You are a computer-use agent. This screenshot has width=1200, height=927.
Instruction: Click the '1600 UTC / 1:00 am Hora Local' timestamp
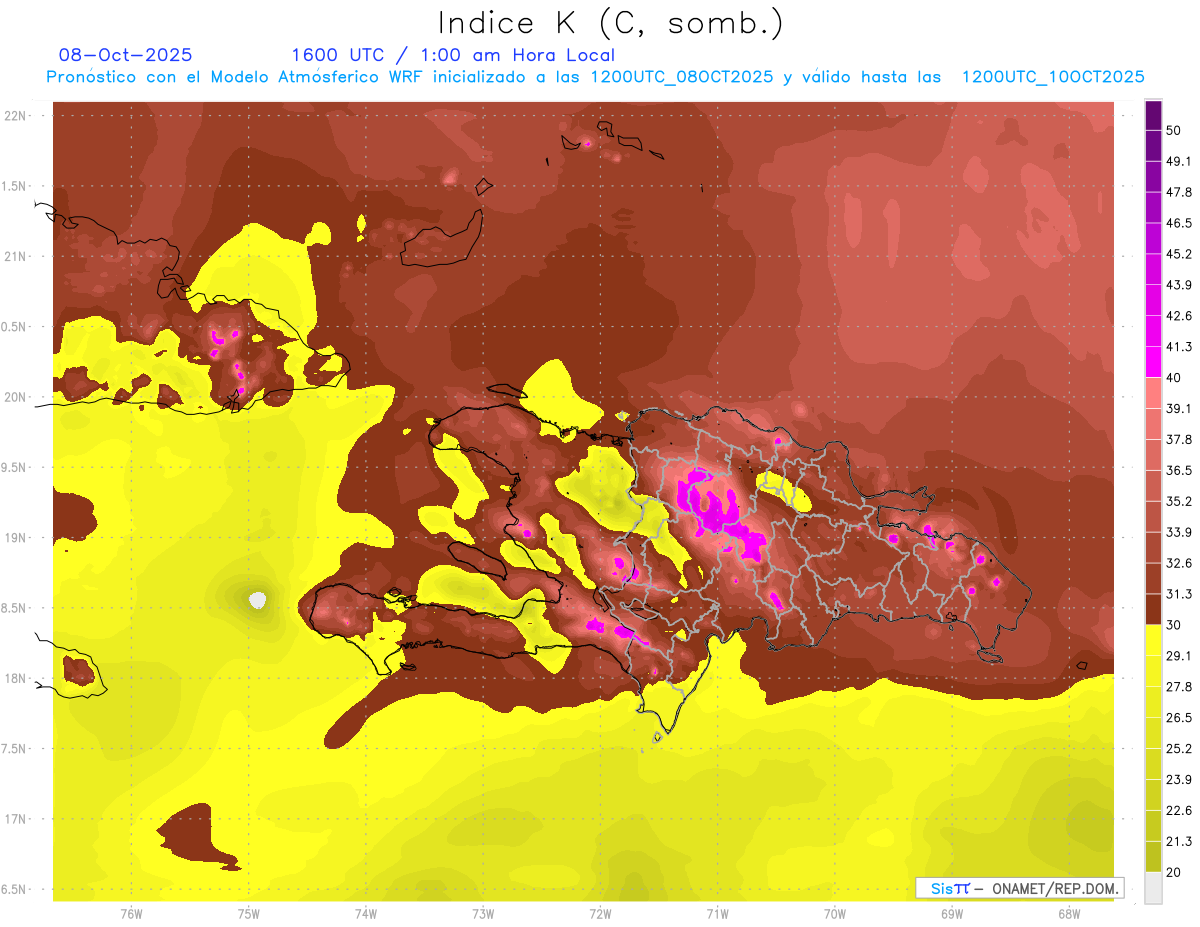point(453,55)
